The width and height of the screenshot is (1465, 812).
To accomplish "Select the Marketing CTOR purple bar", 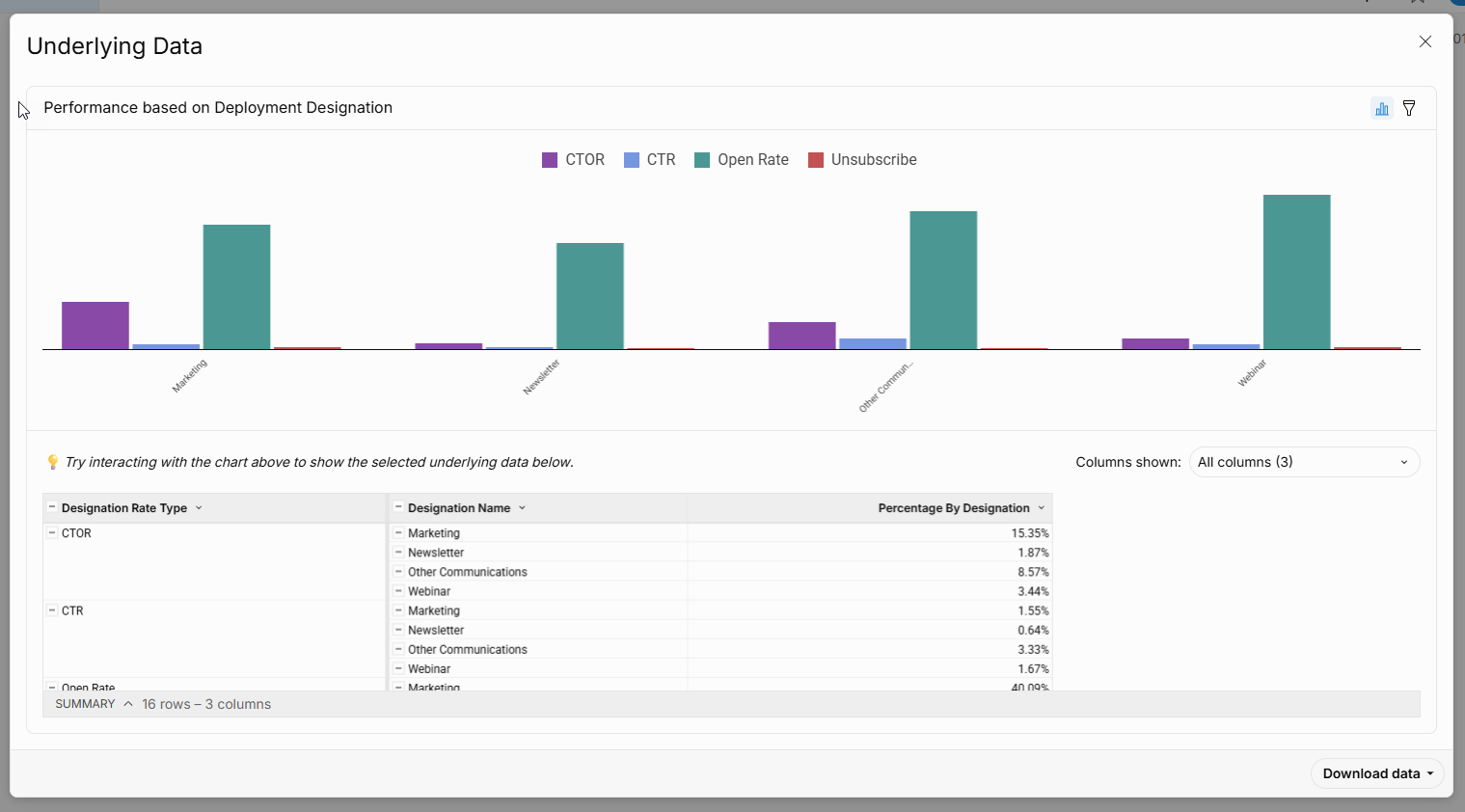I will pyautogui.click(x=95, y=326).
